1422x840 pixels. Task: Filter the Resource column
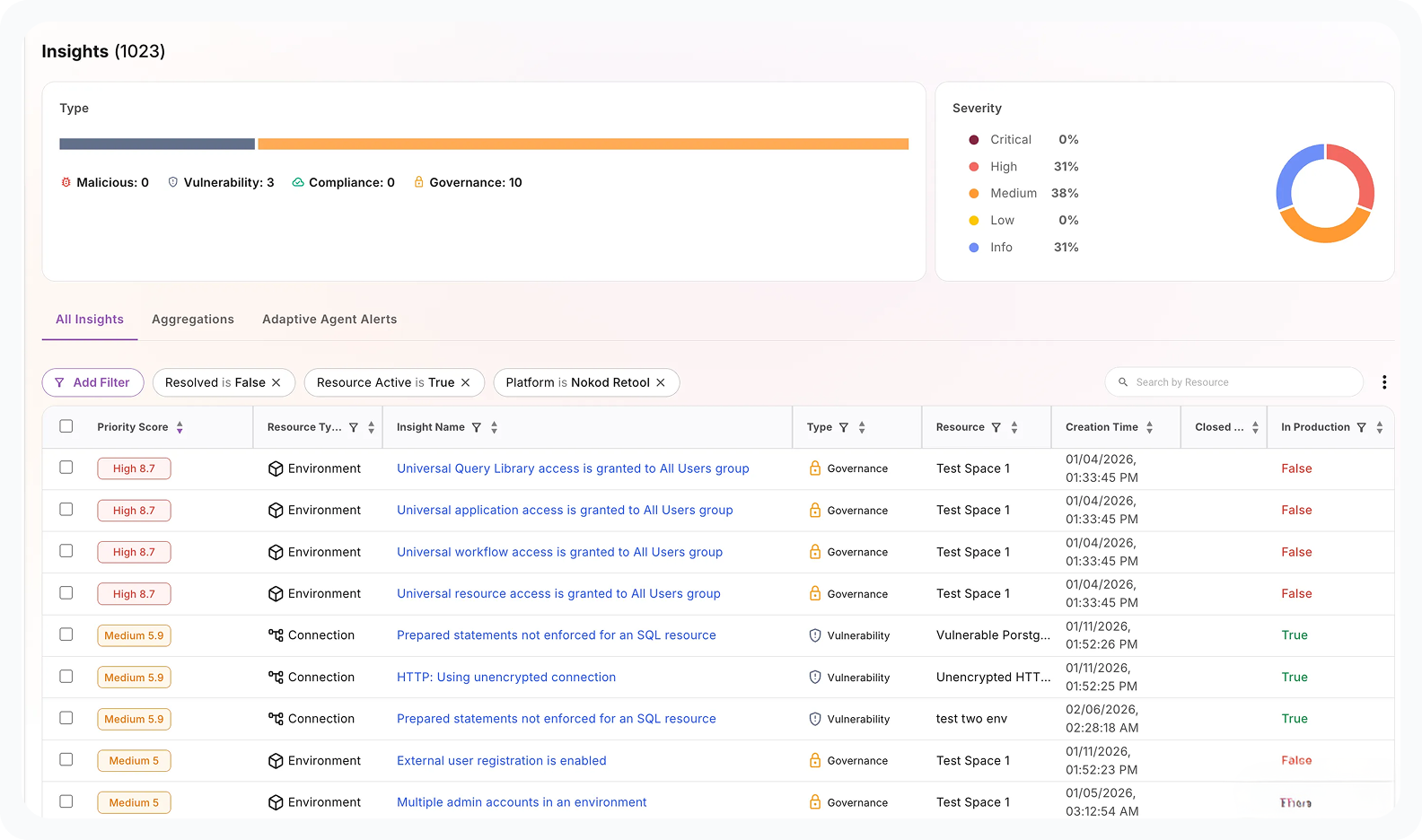996,427
